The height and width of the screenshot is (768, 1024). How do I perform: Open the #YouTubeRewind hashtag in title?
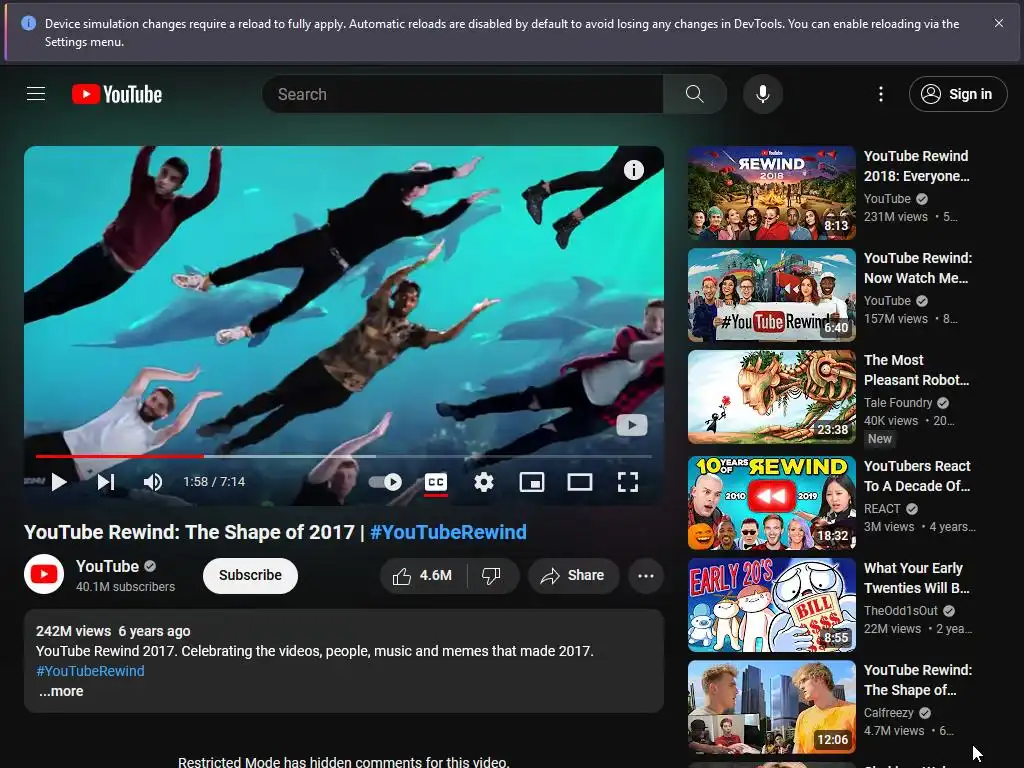448,532
